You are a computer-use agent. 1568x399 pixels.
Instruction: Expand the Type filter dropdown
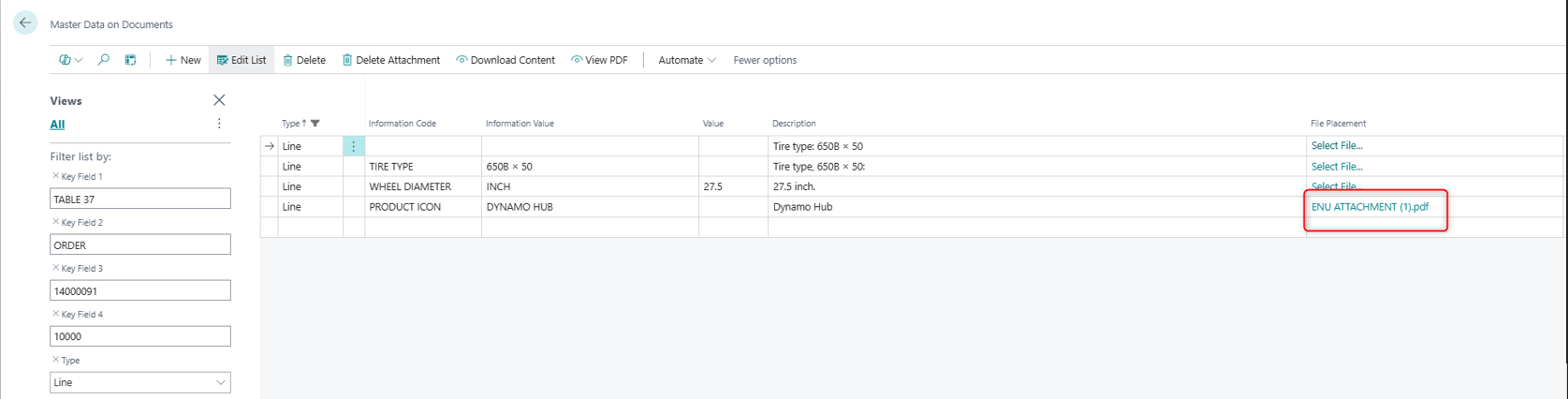tap(221, 382)
